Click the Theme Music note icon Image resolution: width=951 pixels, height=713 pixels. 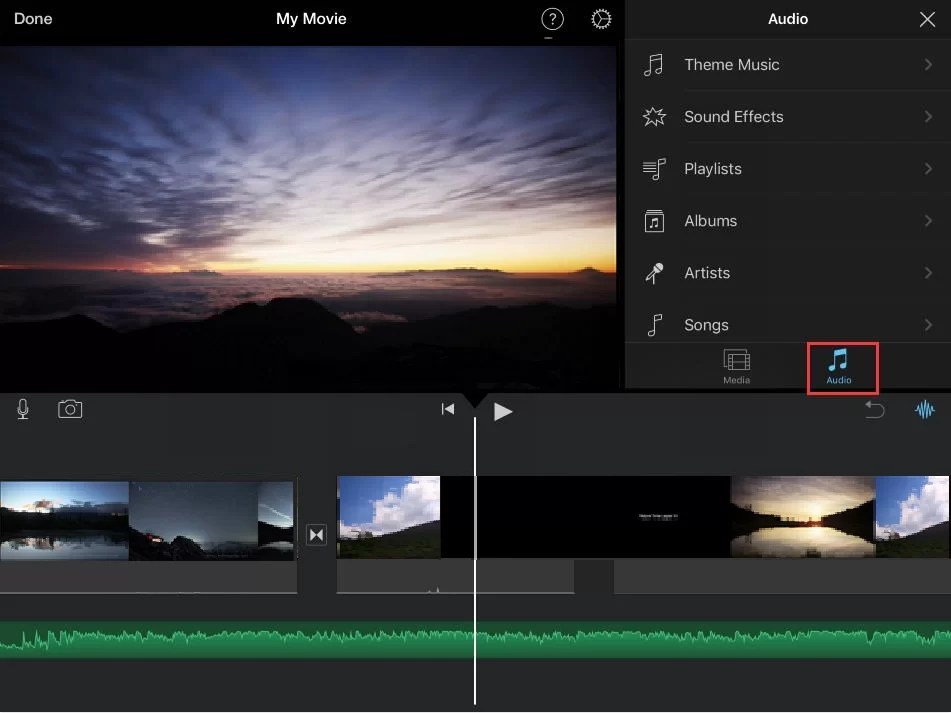point(653,64)
